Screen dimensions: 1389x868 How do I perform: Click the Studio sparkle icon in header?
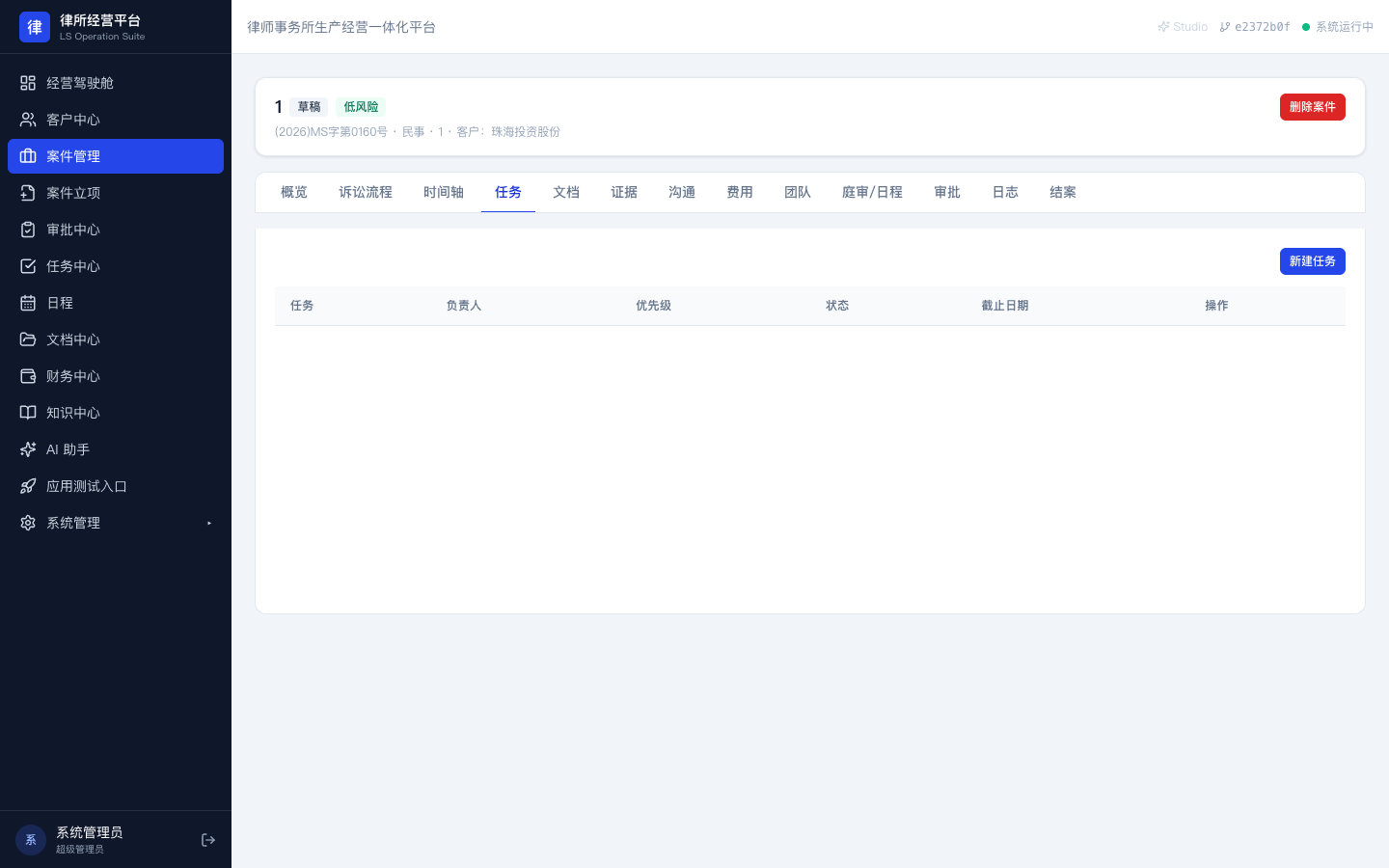pos(1163,27)
